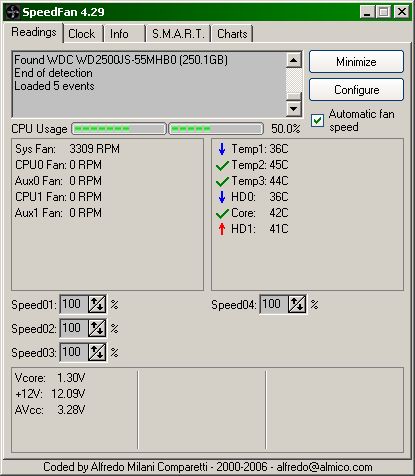Click the Vcore 1.30V reading
Viewport: 415px width, 476px height.
coord(50,378)
